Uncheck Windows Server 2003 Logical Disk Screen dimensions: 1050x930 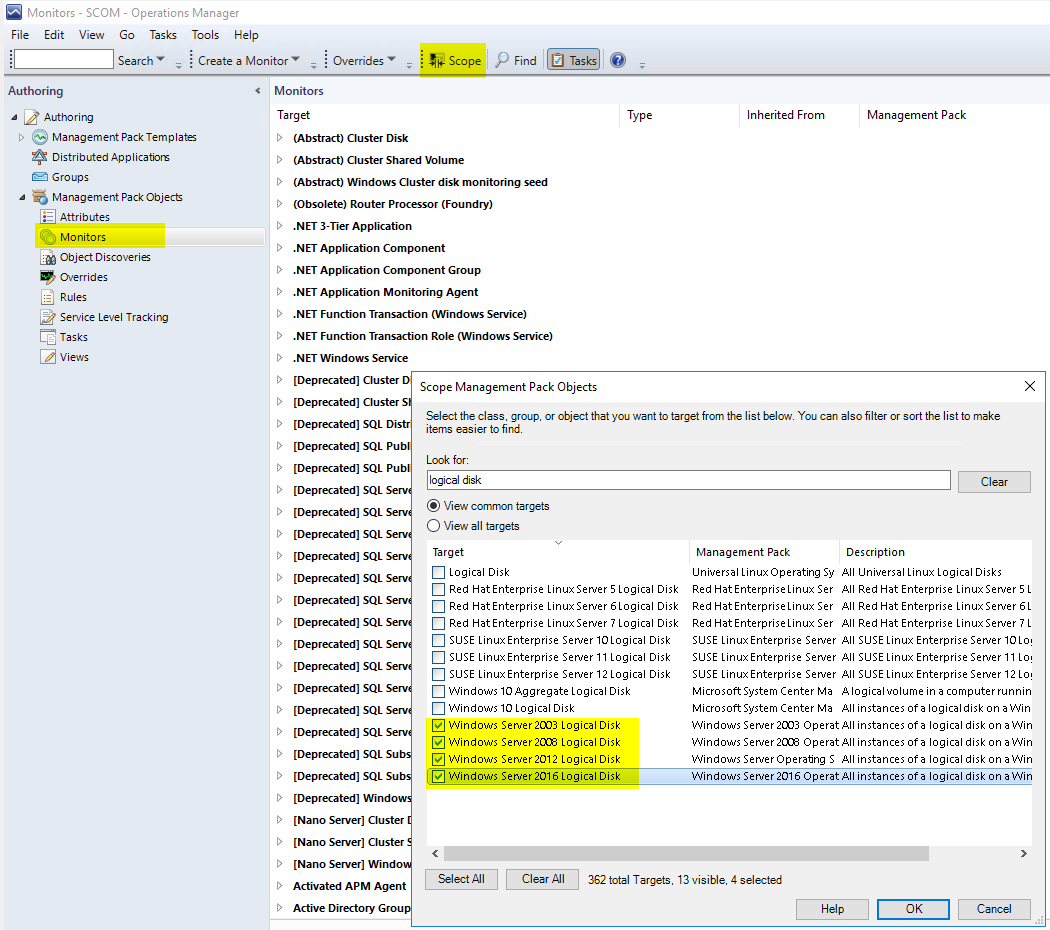click(439, 725)
